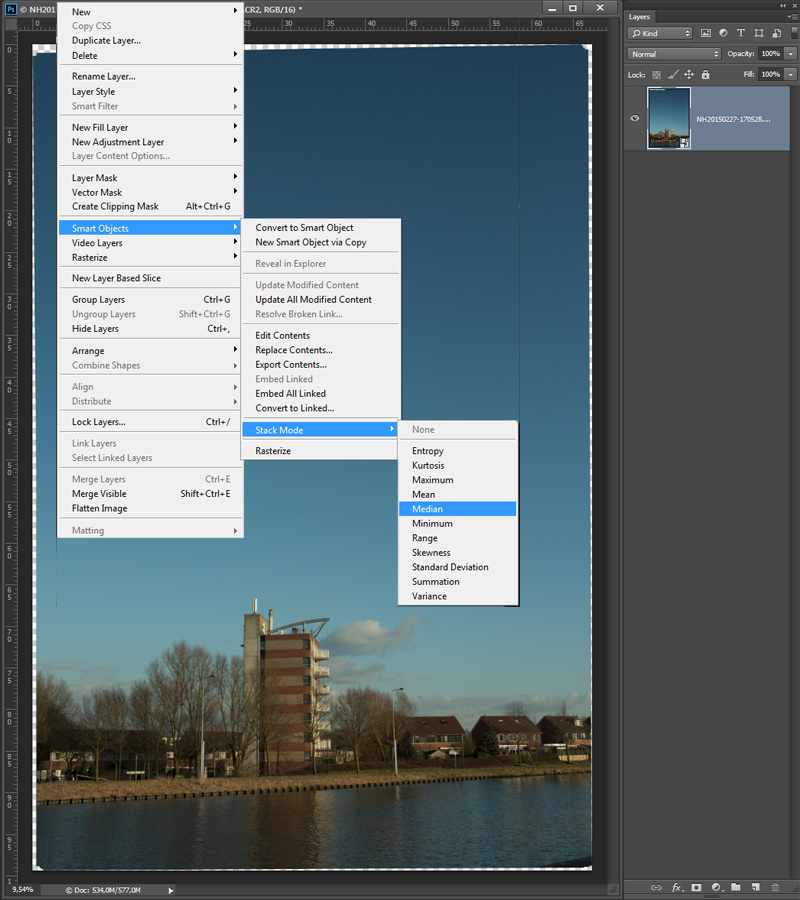Choose Entropy stack mode
Viewport: 800px width, 900px height.
(x=457, y=451)
